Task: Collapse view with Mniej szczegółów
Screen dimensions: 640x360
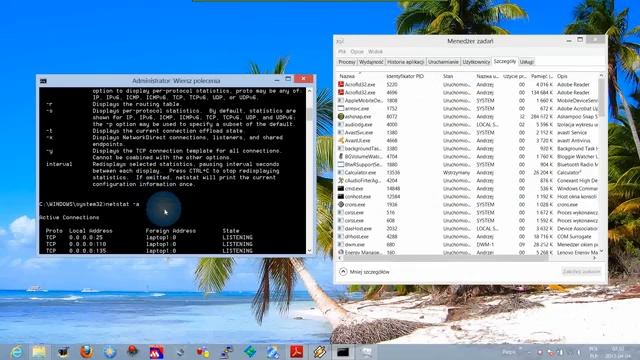Action: [364, 272]
